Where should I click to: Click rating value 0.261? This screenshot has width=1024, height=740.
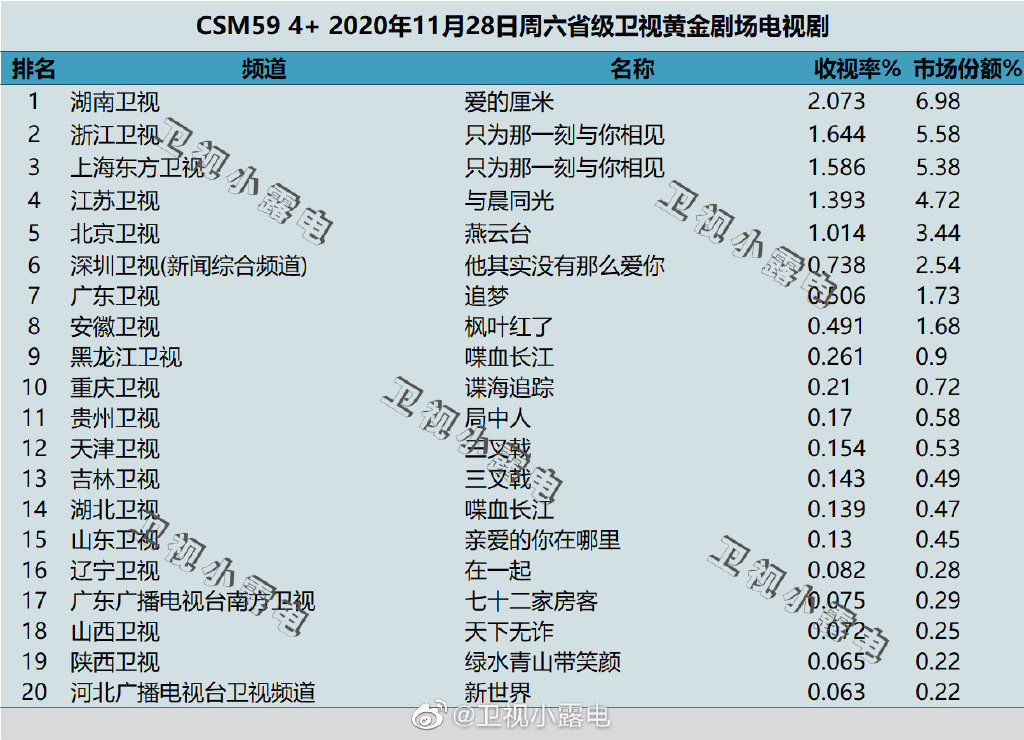(x=836, y=357)
